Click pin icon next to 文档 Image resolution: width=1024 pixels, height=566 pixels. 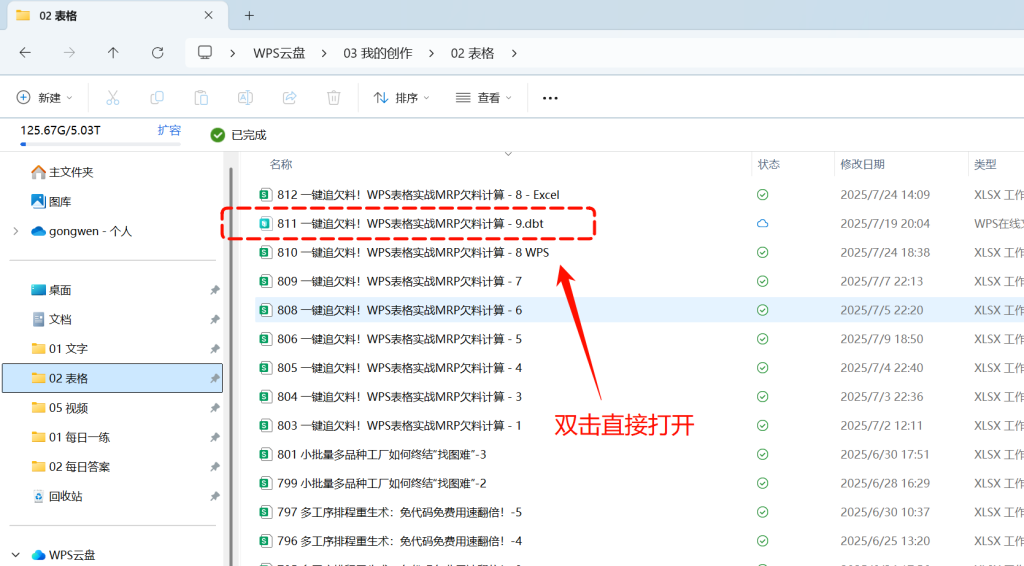pyautogui.click(x=214, y=319)
